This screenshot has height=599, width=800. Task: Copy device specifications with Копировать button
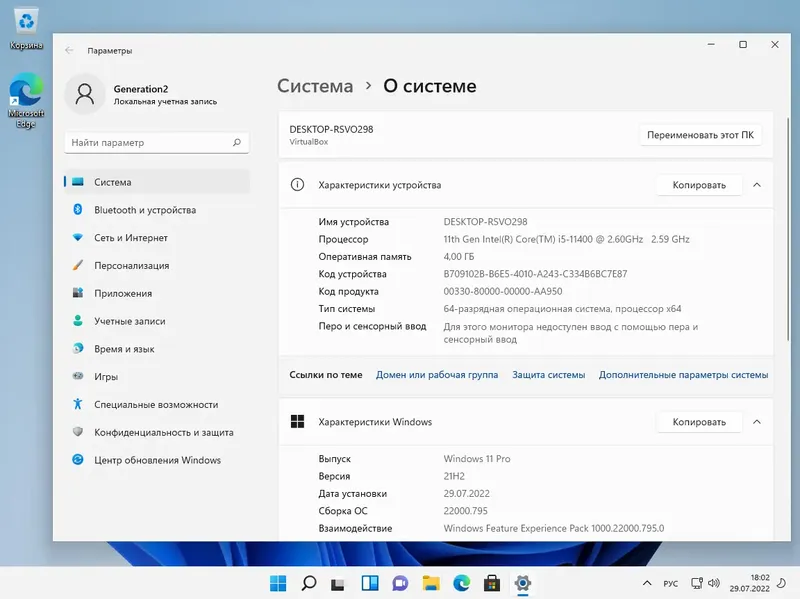(x=698, y=185)
